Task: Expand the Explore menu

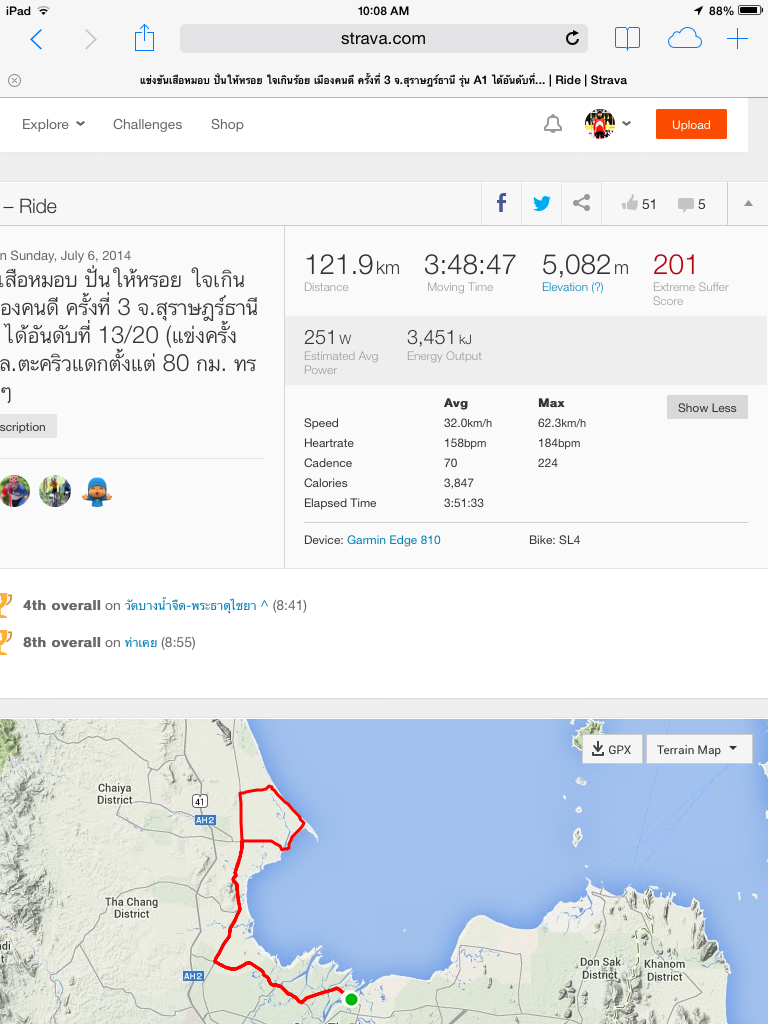Action: [x=54, y=124]
